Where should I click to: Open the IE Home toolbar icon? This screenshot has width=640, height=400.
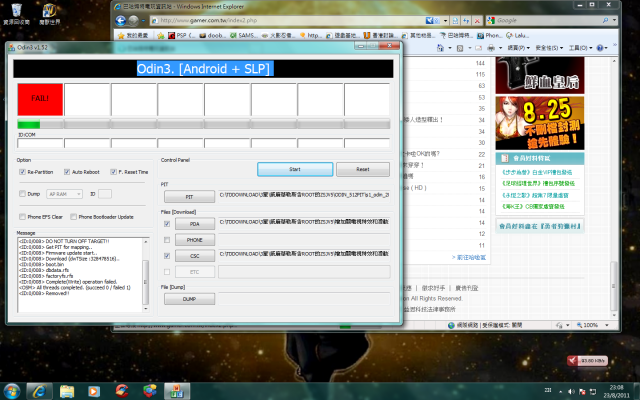click(x=440, y=48)
